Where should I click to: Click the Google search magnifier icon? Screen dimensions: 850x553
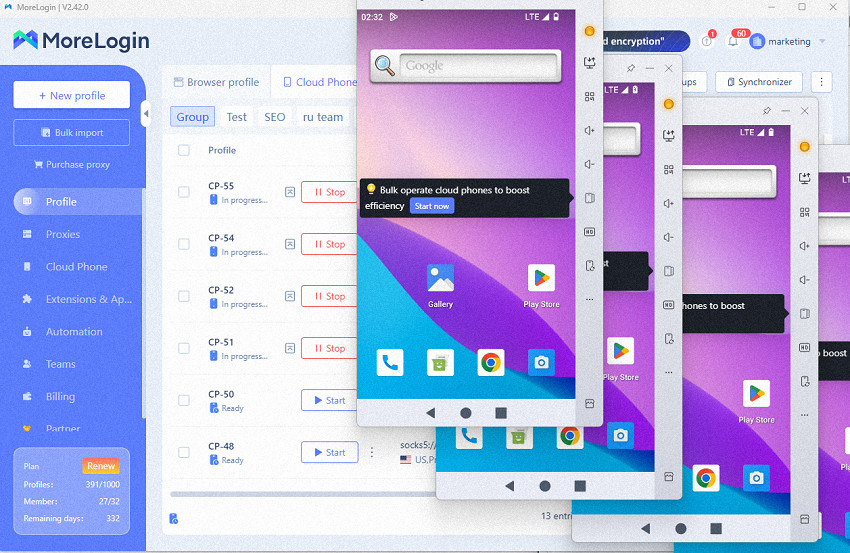click(x=385, y=66)
